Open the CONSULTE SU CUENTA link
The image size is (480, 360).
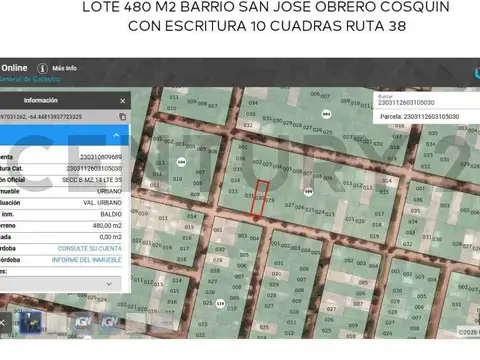[90, 249]
